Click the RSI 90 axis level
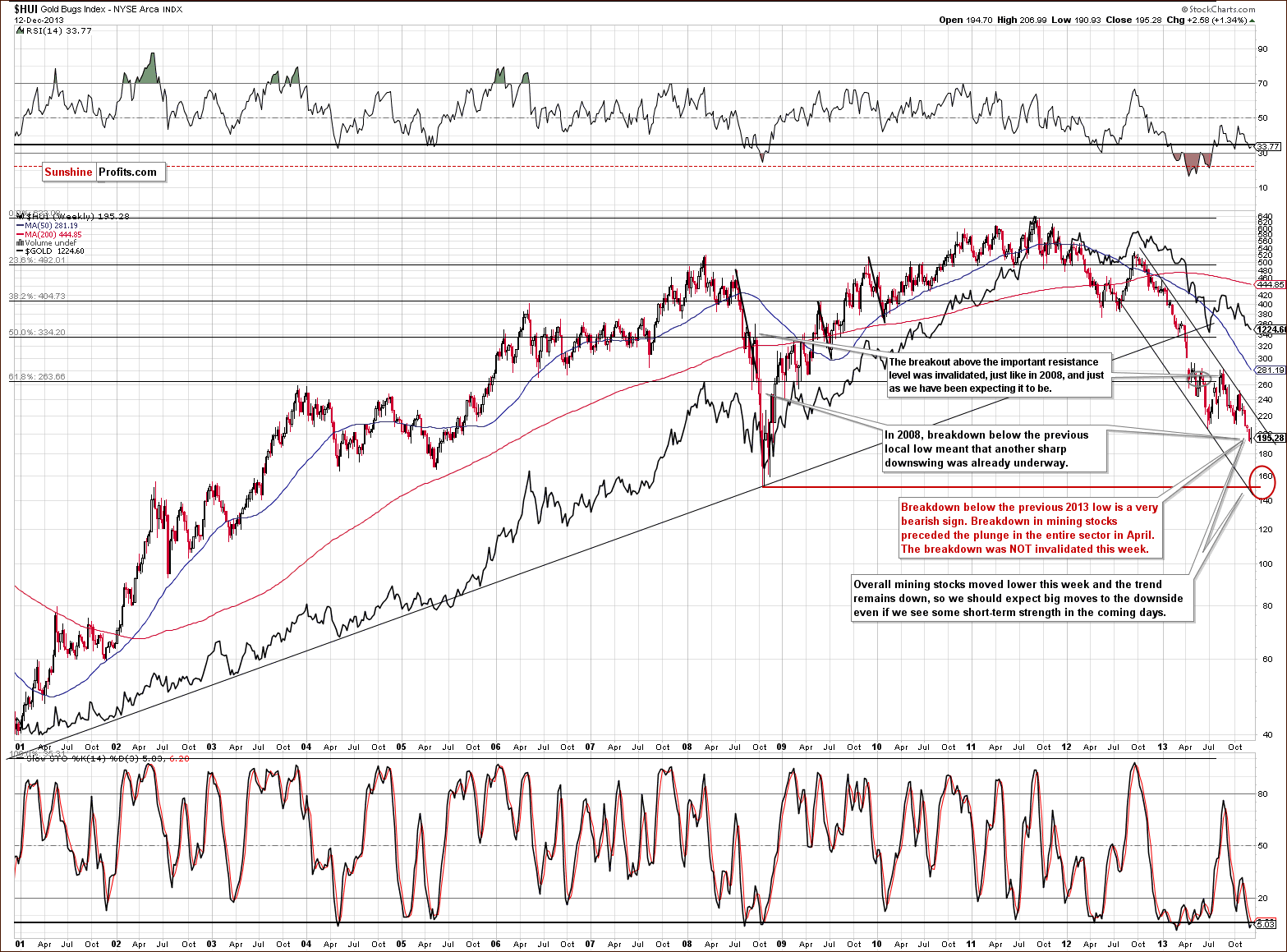 [x=1262, y=48]
